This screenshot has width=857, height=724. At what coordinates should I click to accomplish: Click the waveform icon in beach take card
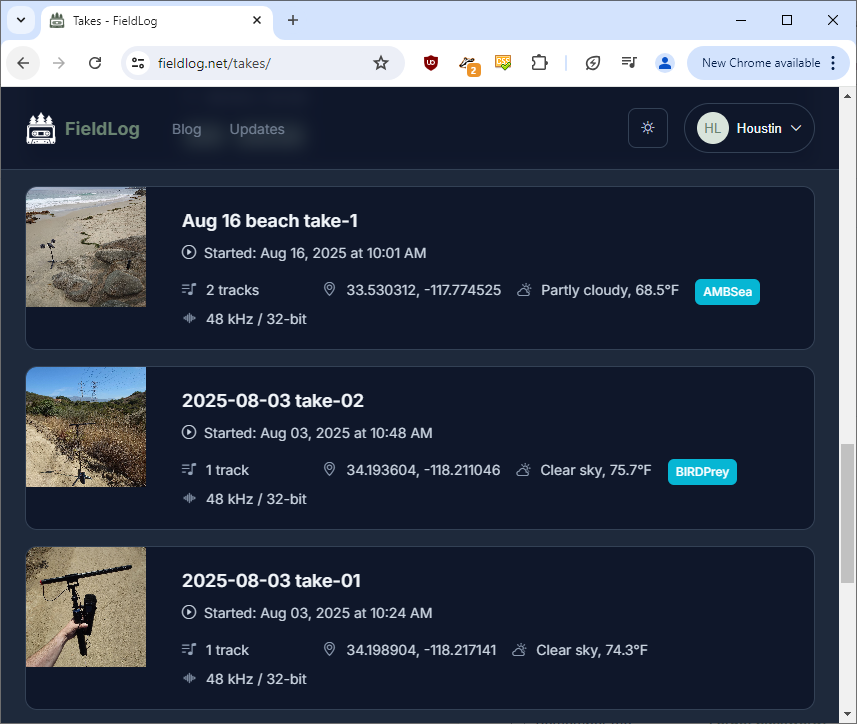click(x=189, y=318)
